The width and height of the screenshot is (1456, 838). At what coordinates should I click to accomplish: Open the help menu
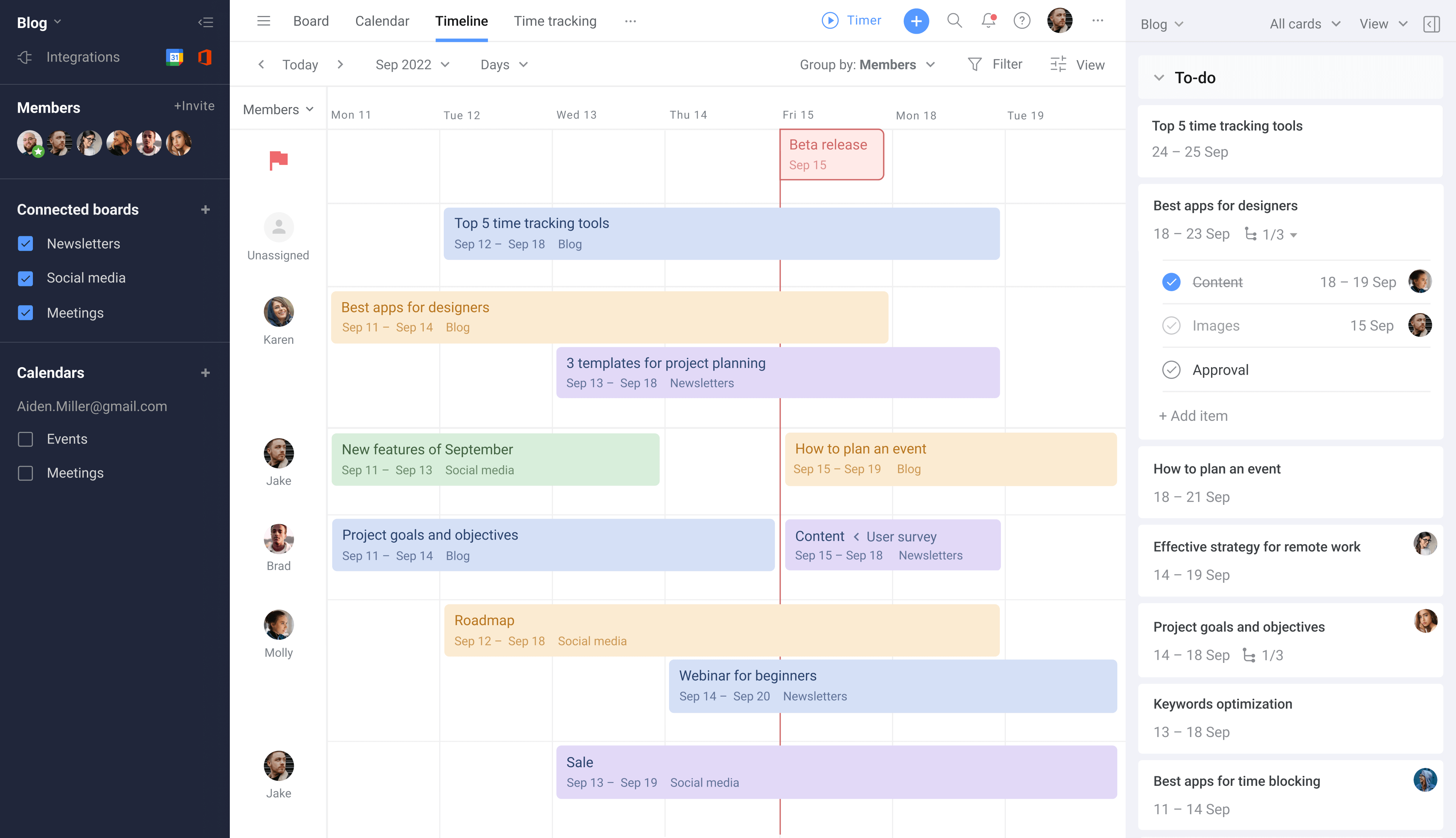tap(1022, 20)
